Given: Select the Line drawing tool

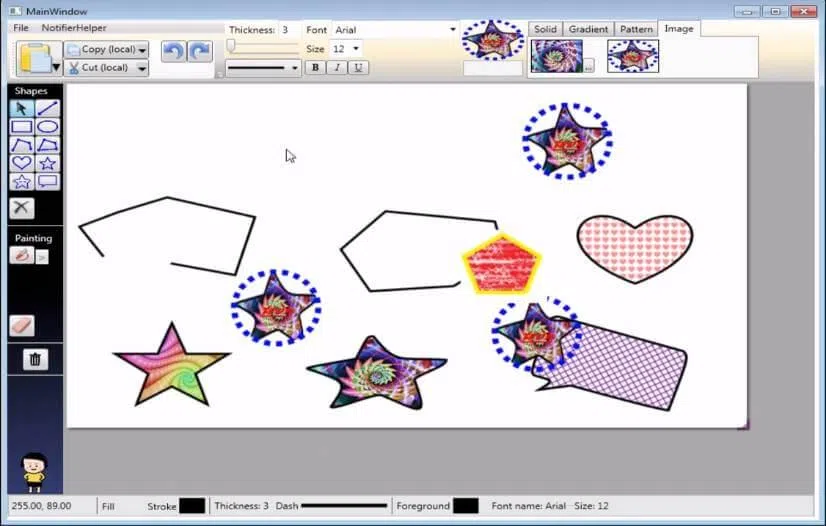Looking at the screenshot, I should click(47, 108).
